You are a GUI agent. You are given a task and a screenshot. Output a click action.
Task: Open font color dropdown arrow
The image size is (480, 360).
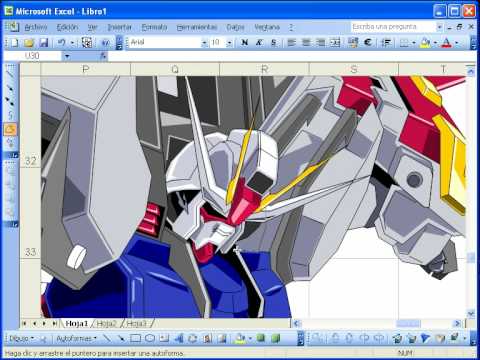coord(456,43)
